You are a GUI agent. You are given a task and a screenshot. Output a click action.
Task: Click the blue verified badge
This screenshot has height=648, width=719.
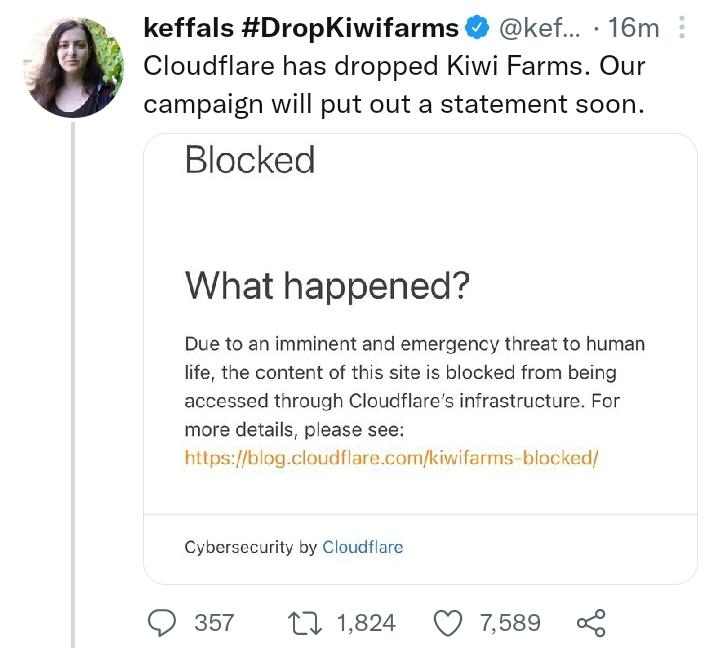coord(478,27)
